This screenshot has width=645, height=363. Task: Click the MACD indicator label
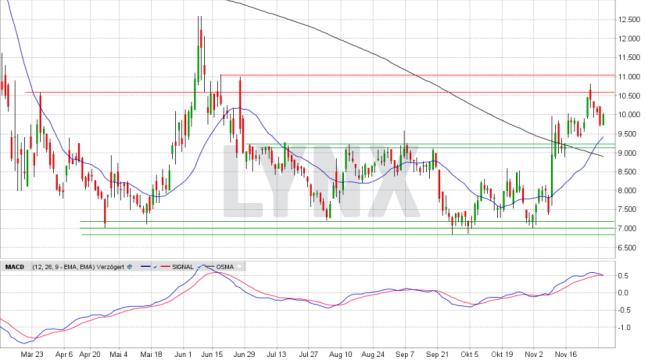click(14, 267)
